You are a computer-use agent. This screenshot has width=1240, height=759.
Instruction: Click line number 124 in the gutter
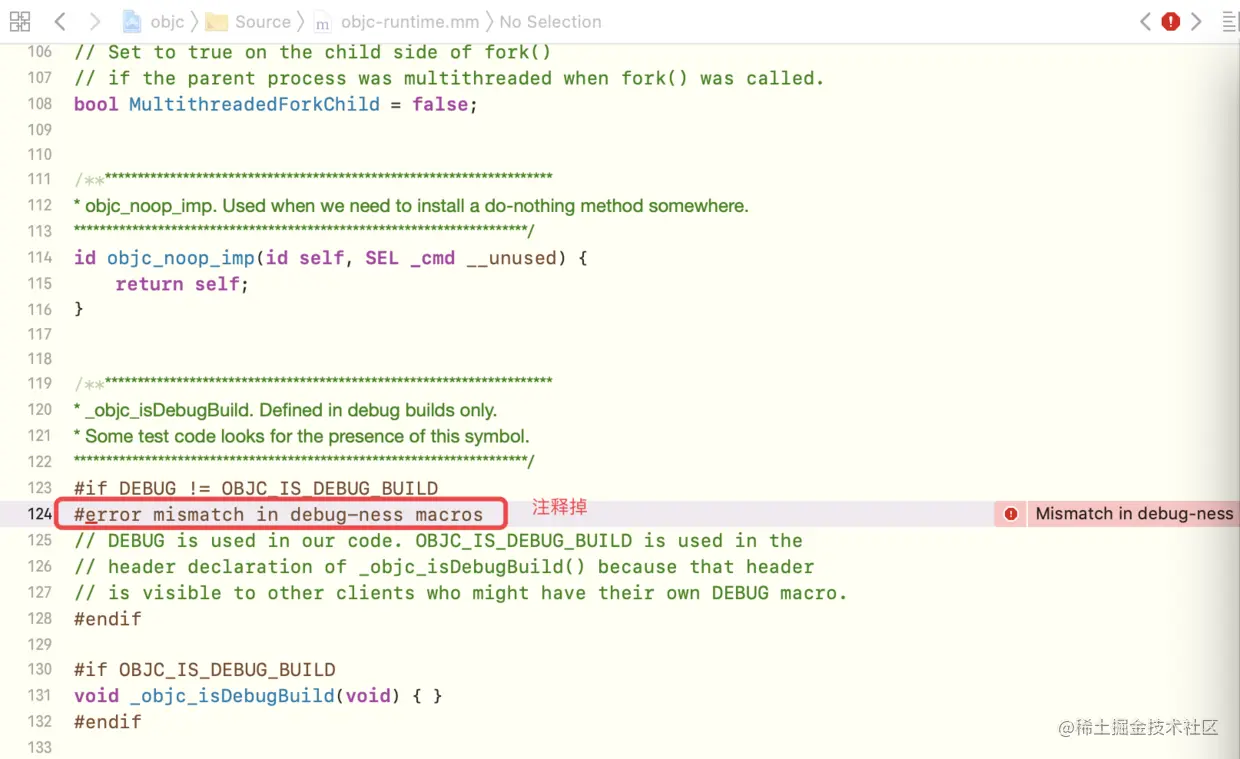(39, 514)
